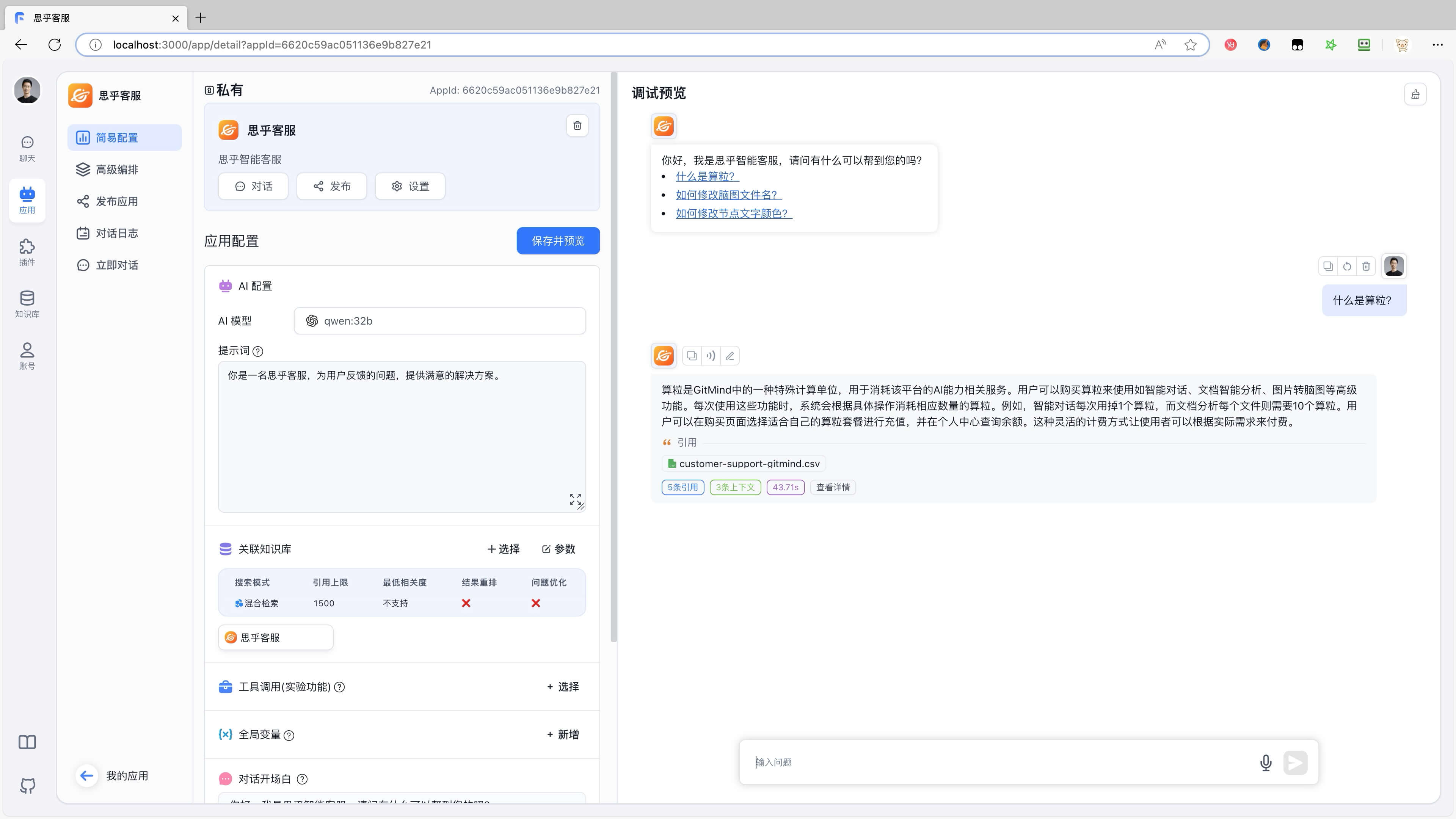The height and width of the screenshot is (819, 1456).
Task: Open the 知识库 section in the left sidebar
Action: point(27,304)
